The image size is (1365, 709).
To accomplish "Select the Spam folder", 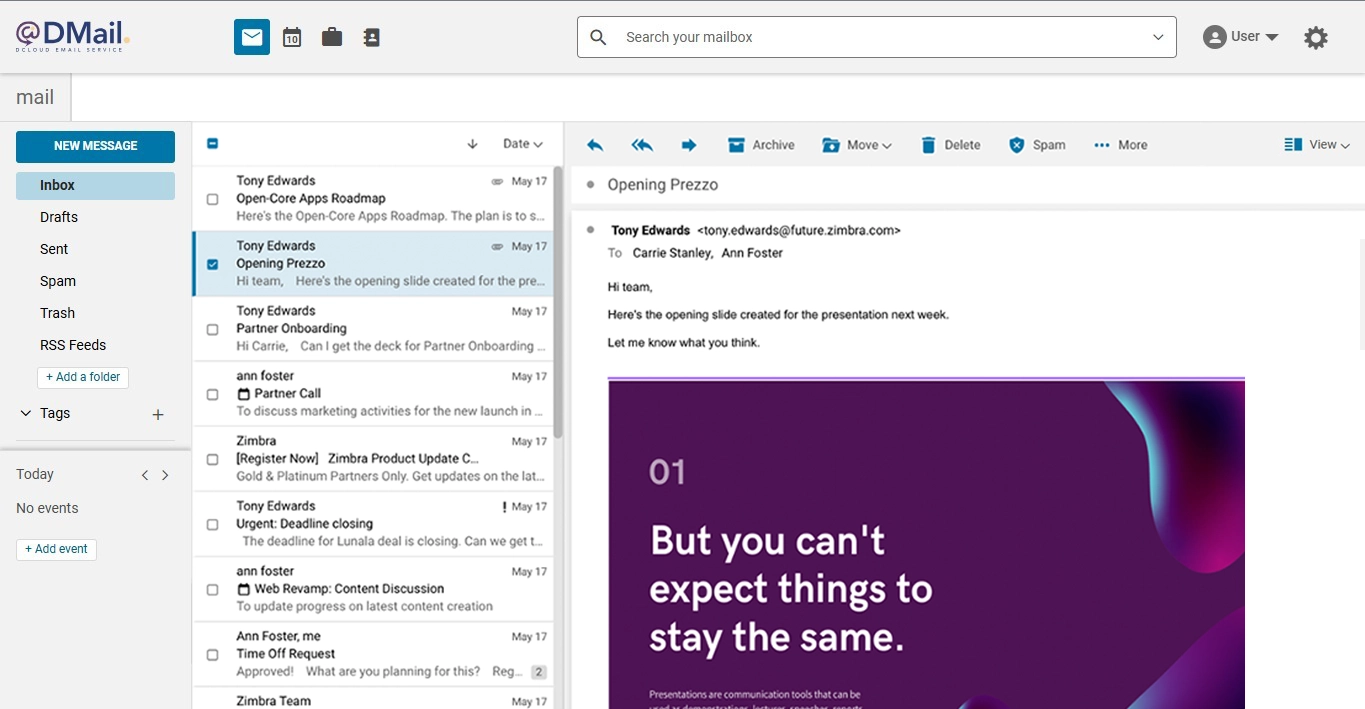I will (x=57, y=281).
